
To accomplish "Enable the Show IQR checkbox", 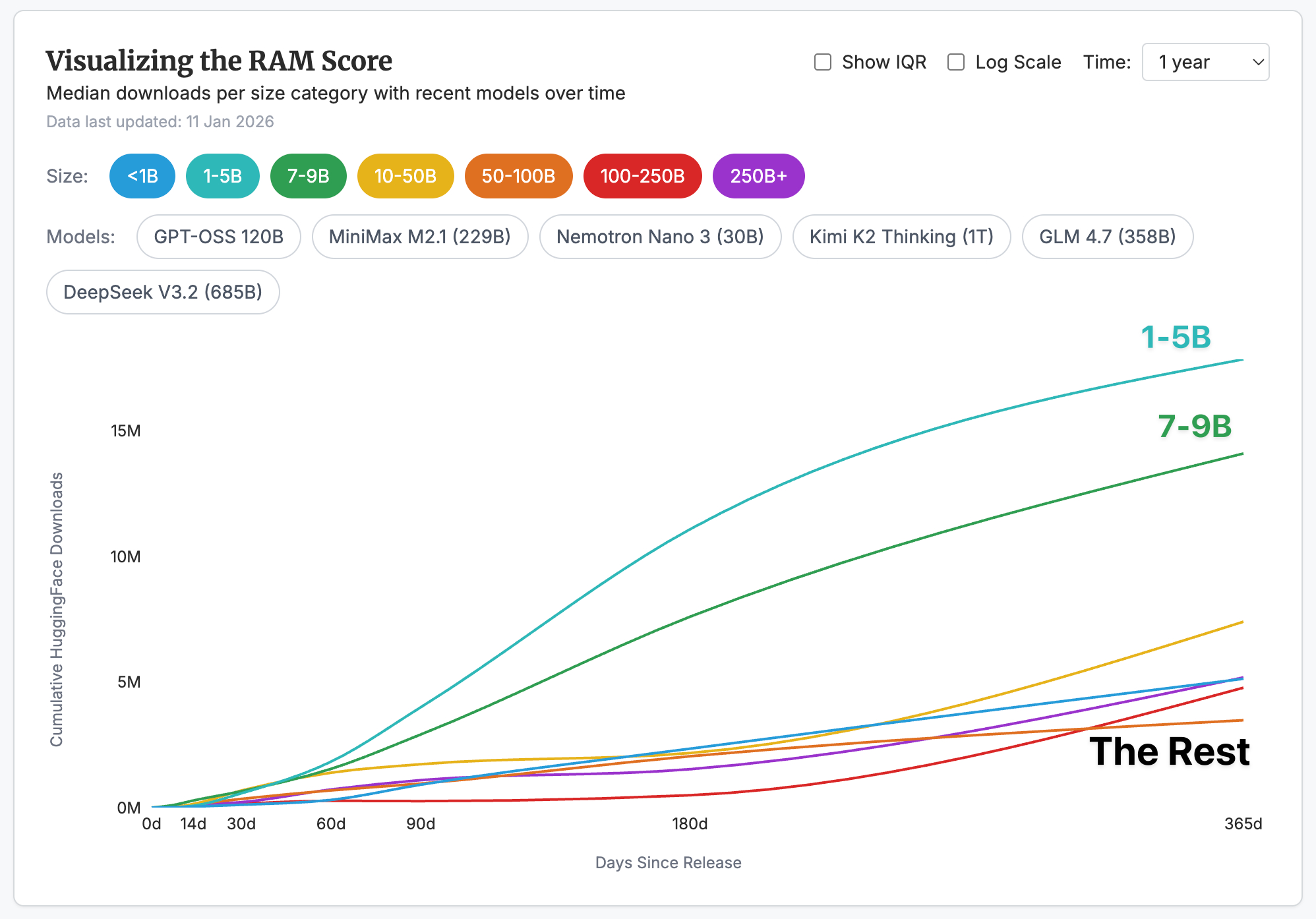I will click(822, 62).
